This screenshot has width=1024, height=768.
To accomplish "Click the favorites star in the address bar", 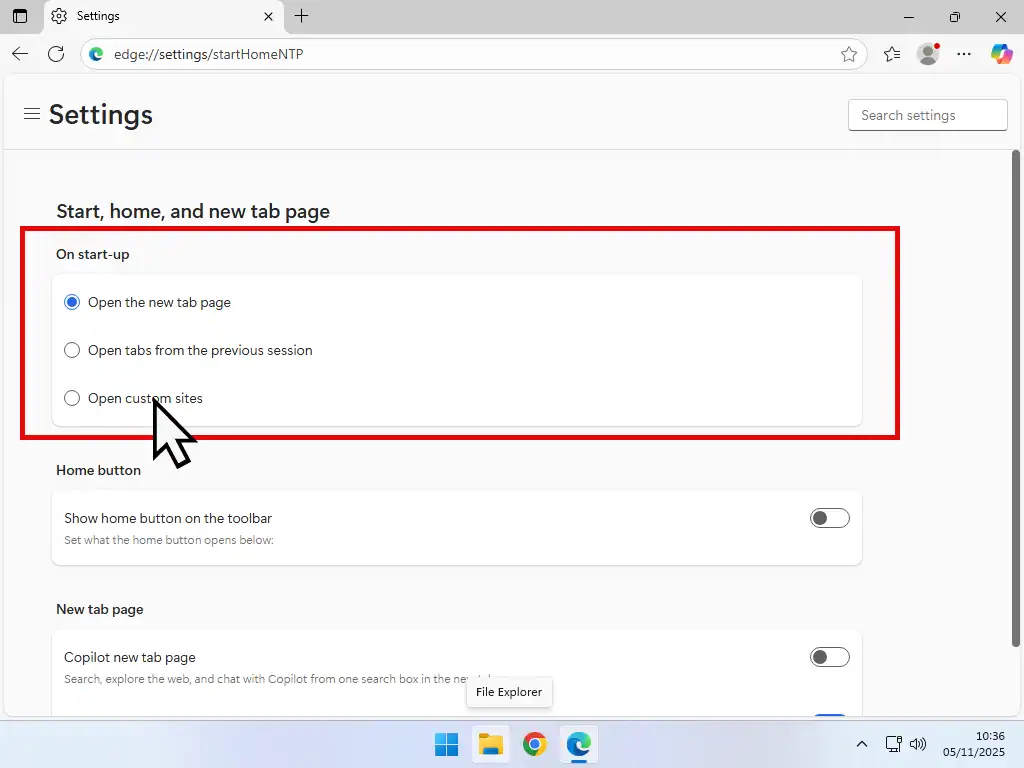I will 849,54.
